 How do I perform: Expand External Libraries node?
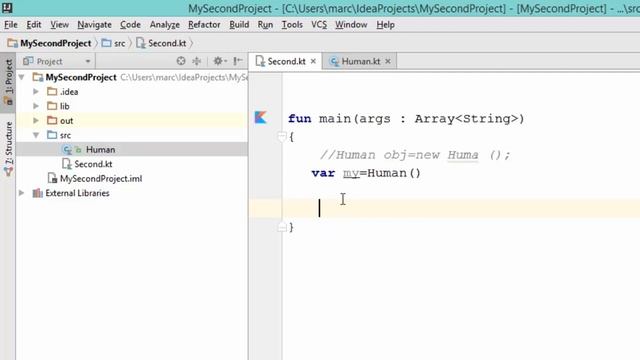[22, 193]
